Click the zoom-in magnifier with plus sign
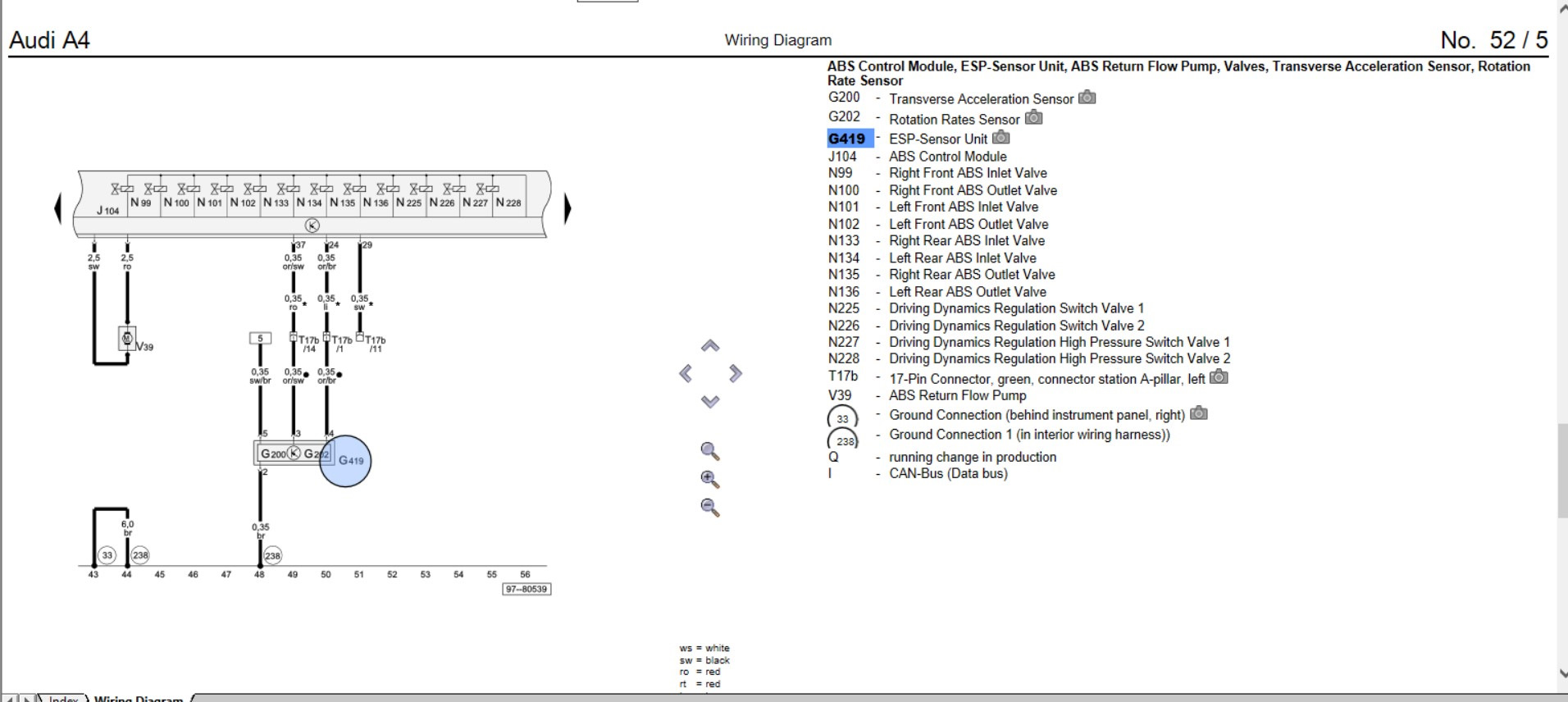 [x=710, y=480]
